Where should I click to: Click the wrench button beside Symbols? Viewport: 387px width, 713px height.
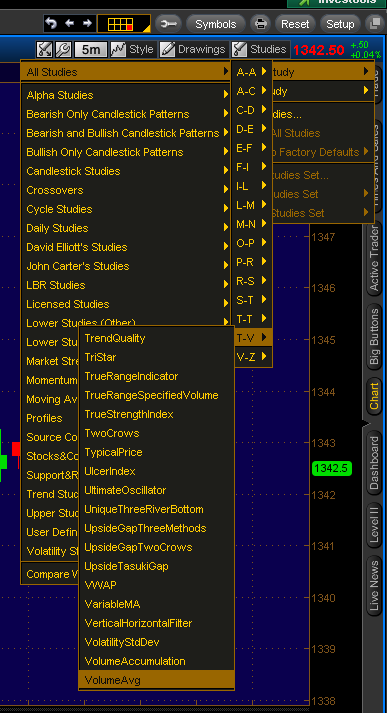click(x=168, y=24)
